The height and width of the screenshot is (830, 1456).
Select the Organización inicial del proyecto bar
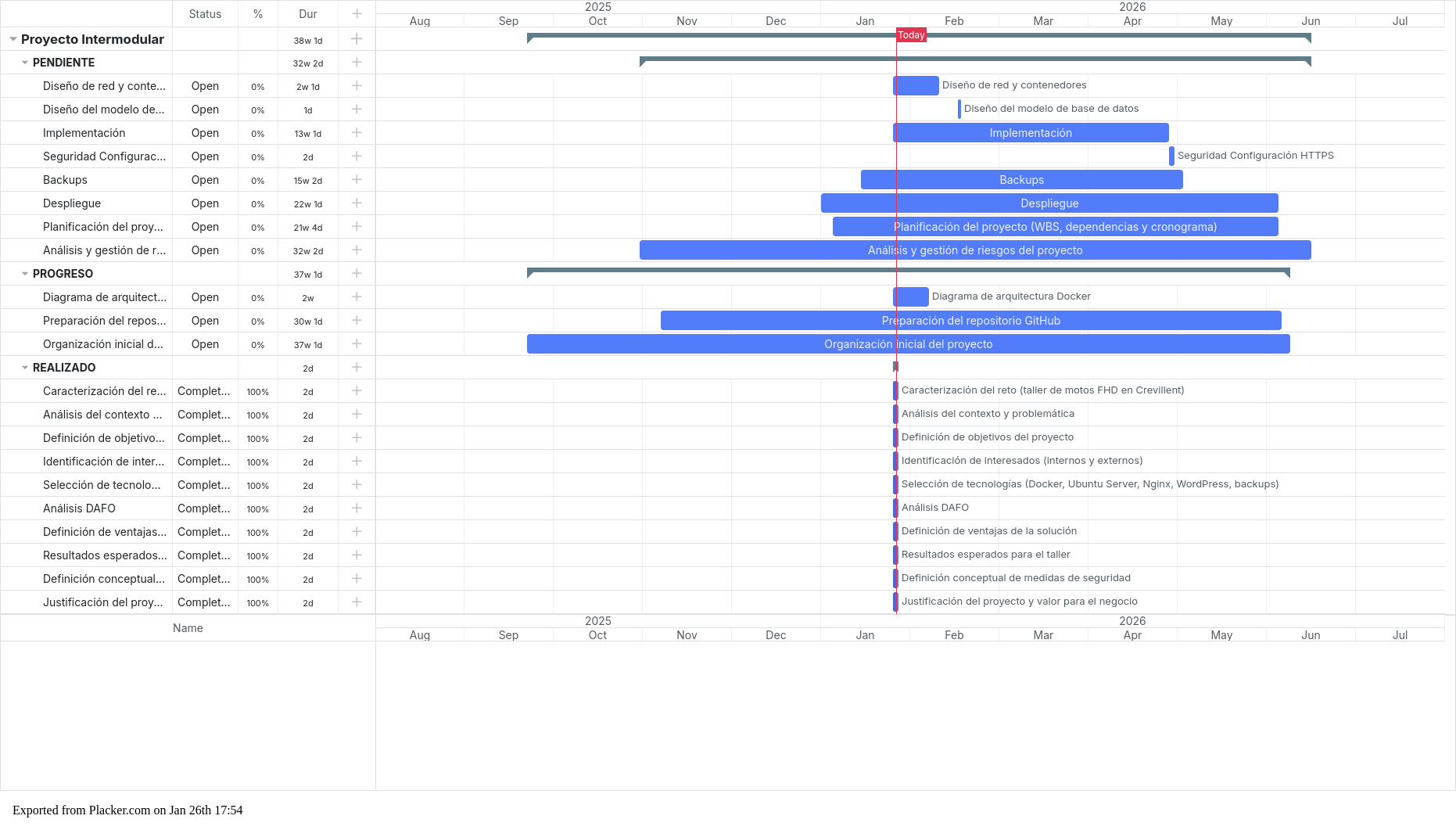pyautogui.click(x=908, y=343)
